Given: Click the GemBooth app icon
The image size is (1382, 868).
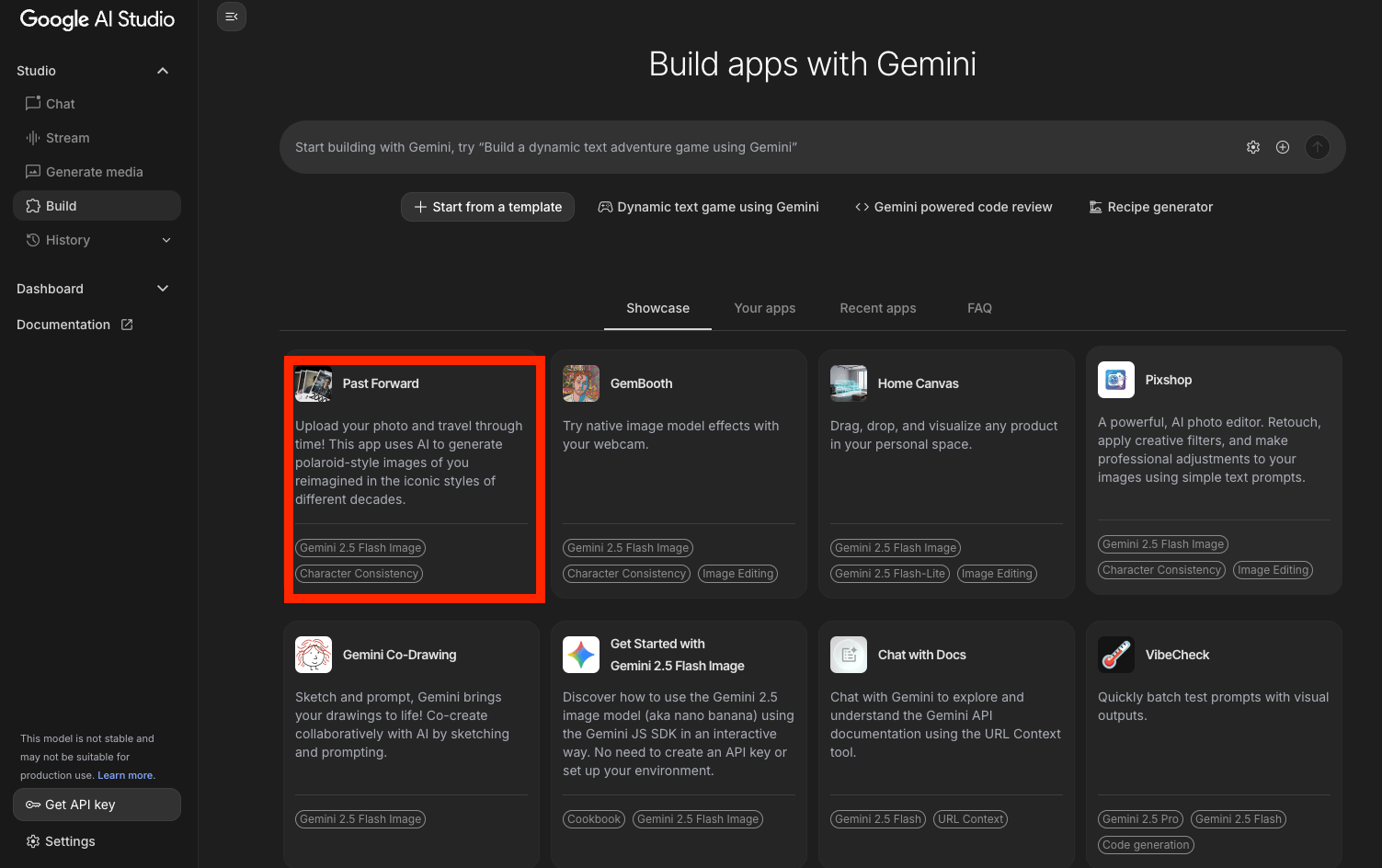Looking at the screenshot, I should coord(581,383).
